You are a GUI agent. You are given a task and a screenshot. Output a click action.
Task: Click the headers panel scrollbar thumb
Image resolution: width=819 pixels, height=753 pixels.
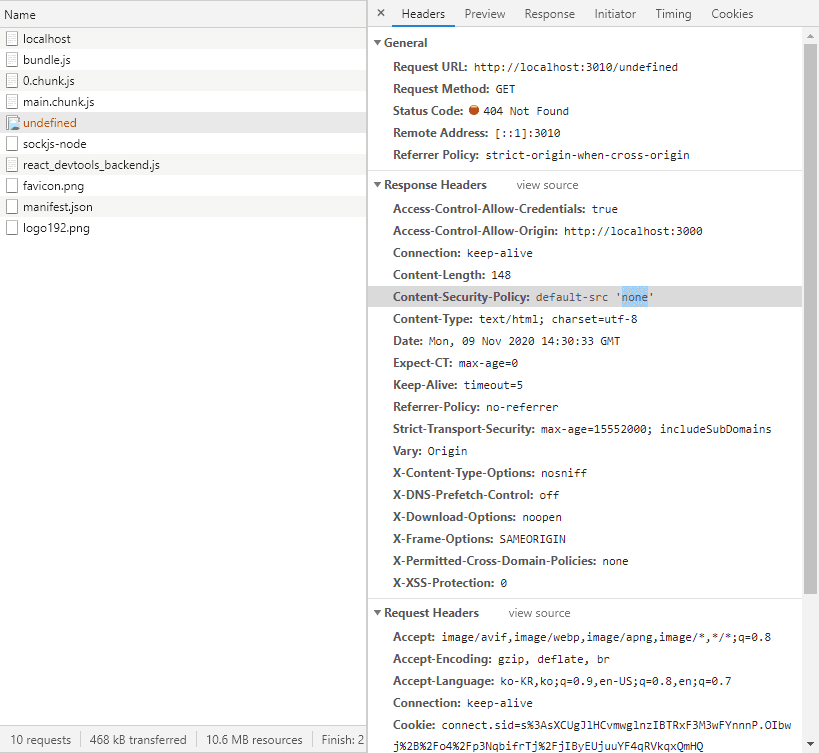tap(810, 319)
